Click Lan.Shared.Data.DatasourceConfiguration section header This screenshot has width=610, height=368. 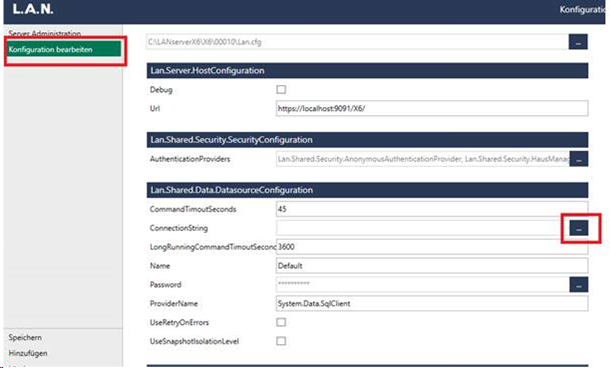coord(367,190)
